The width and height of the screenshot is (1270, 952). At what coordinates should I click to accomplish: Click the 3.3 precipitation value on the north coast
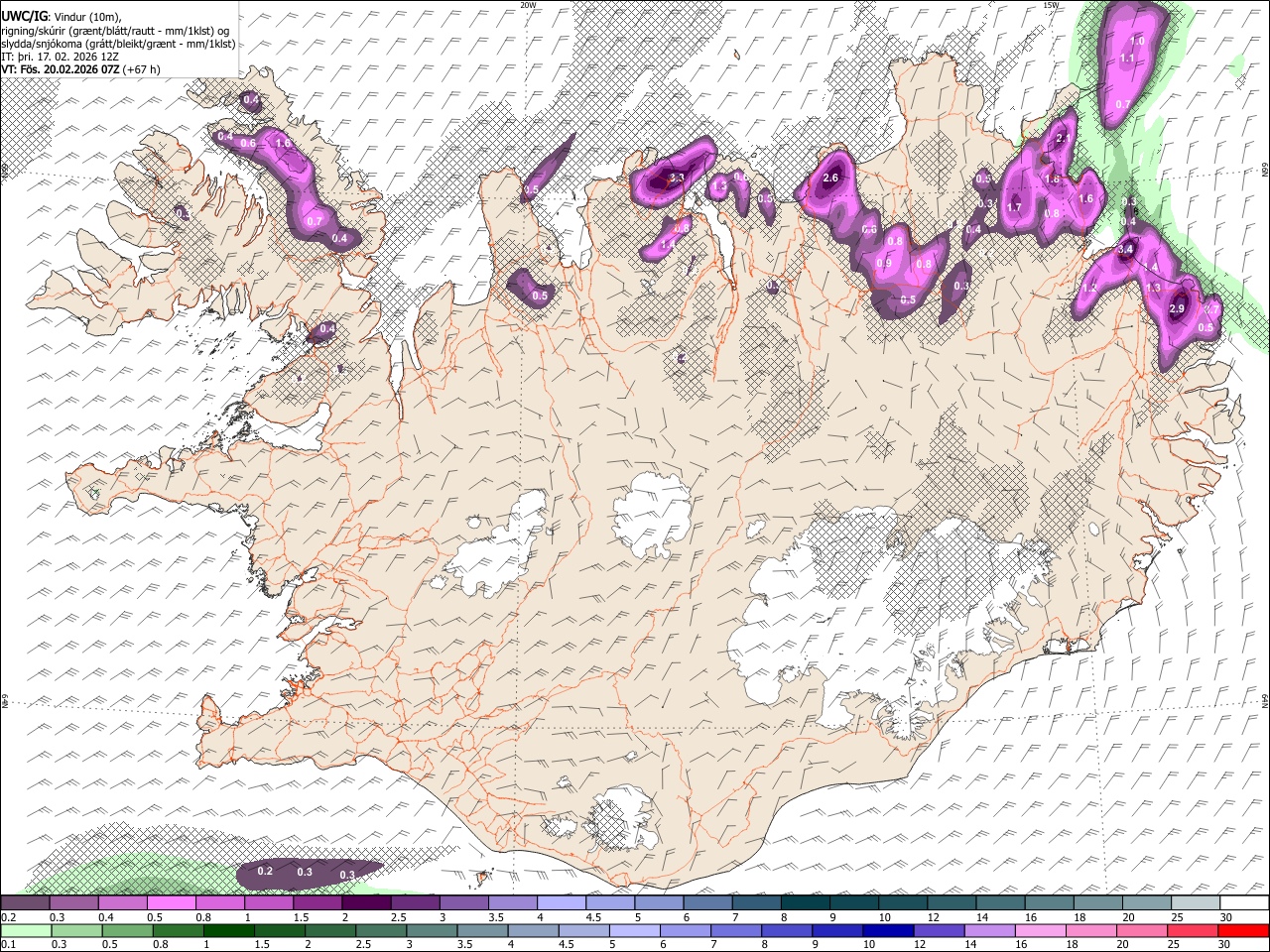pyautogui.click(x=678, y=178)
